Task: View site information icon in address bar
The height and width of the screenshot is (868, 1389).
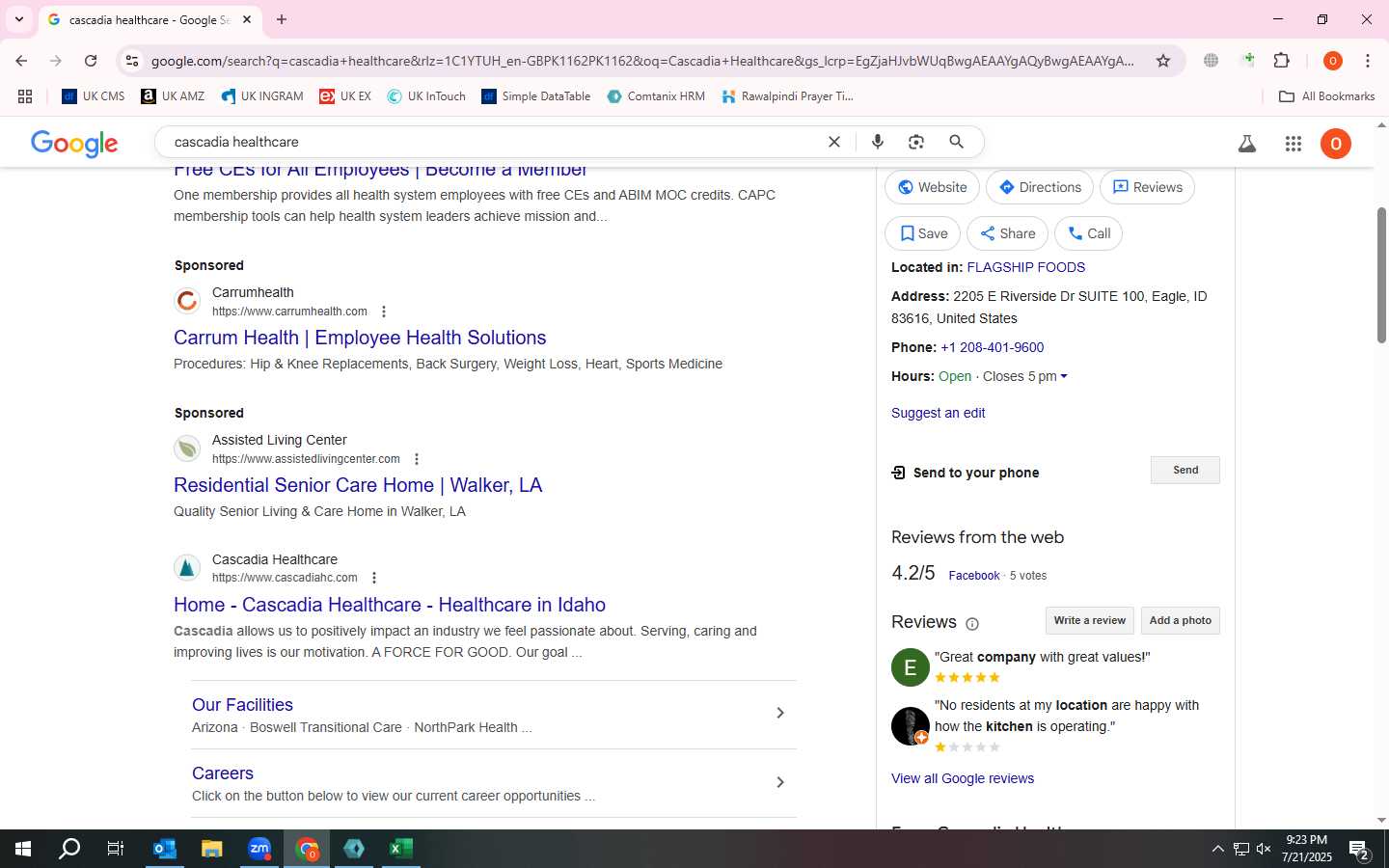Action: [132, 61]
